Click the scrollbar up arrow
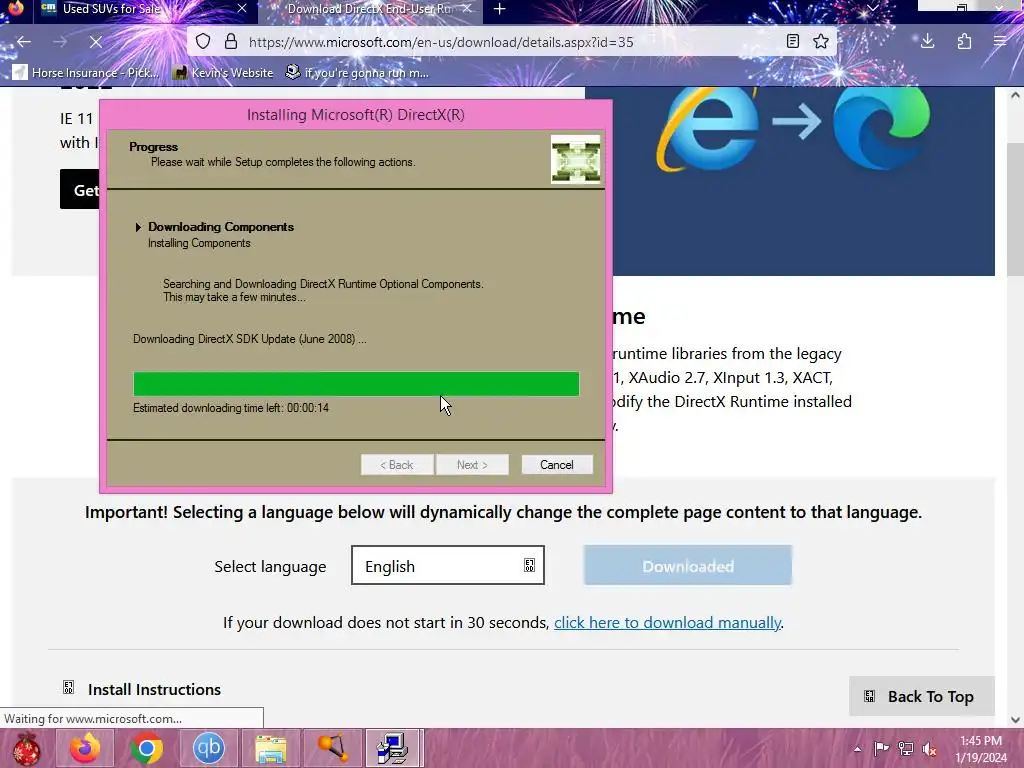Image resolution: width=1024 pixels, height=768 pixels. pyautogui.click(x=1015, y=95)
